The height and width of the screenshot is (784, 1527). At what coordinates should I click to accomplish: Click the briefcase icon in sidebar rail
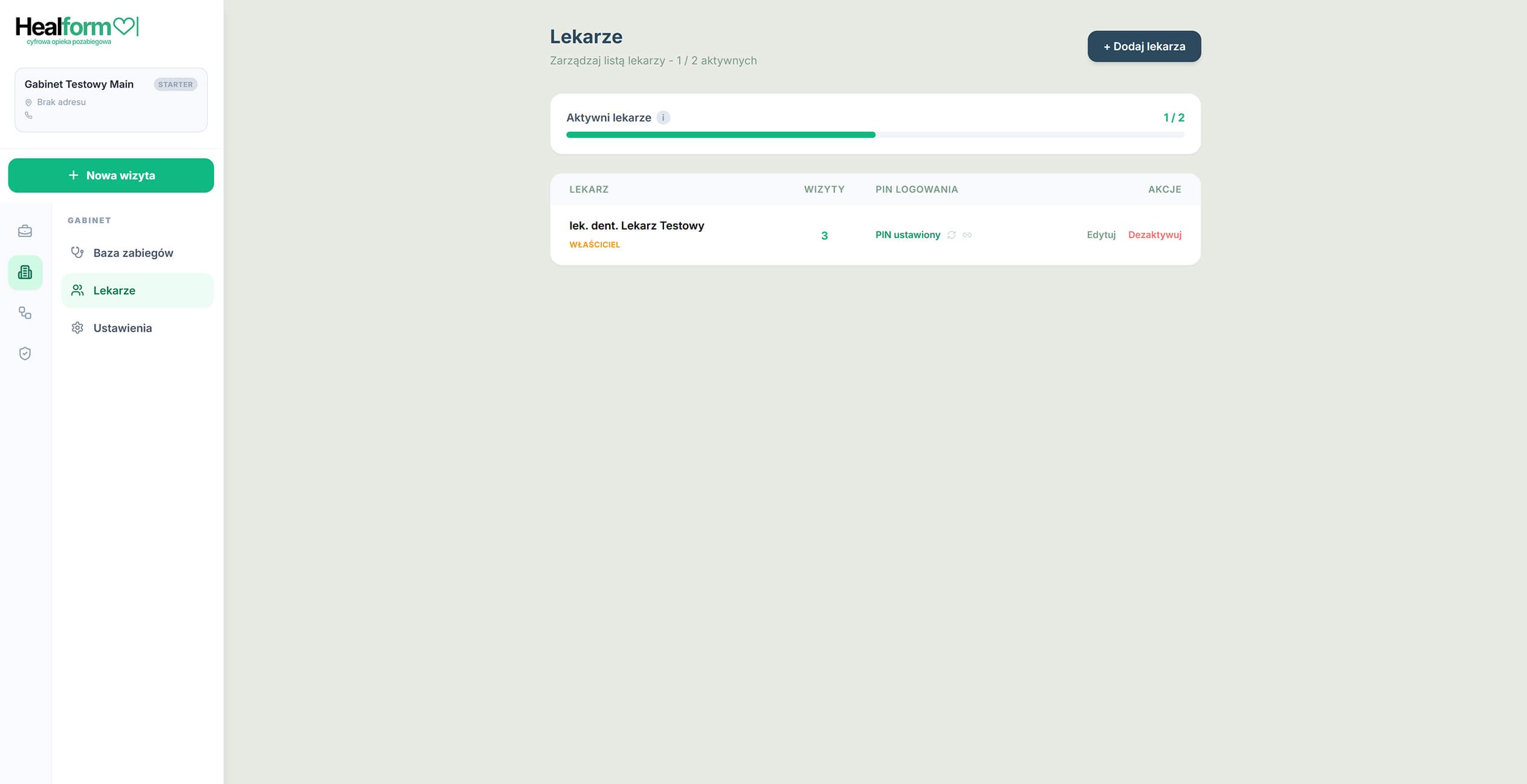[x=25, y=231]
